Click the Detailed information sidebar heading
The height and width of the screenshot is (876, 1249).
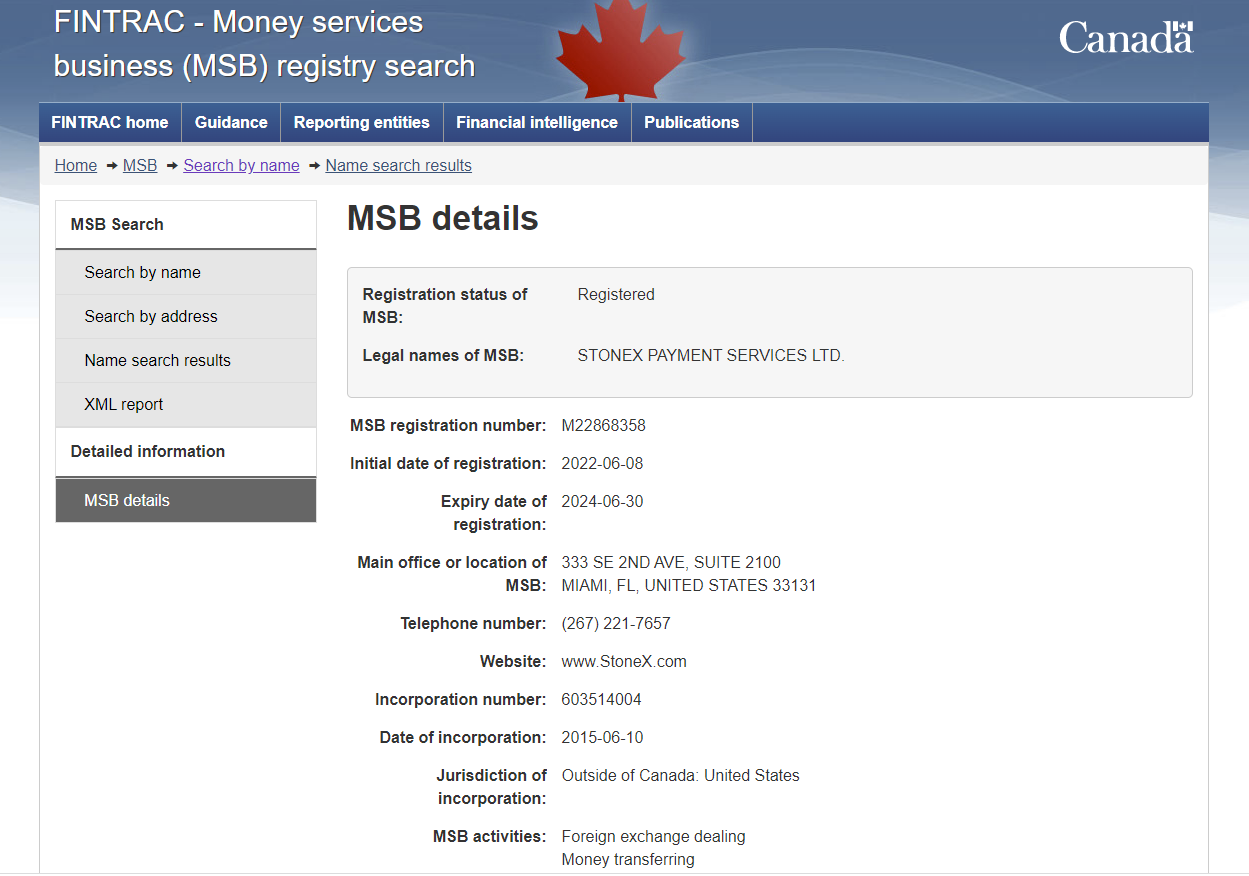(x=186, y=451)
